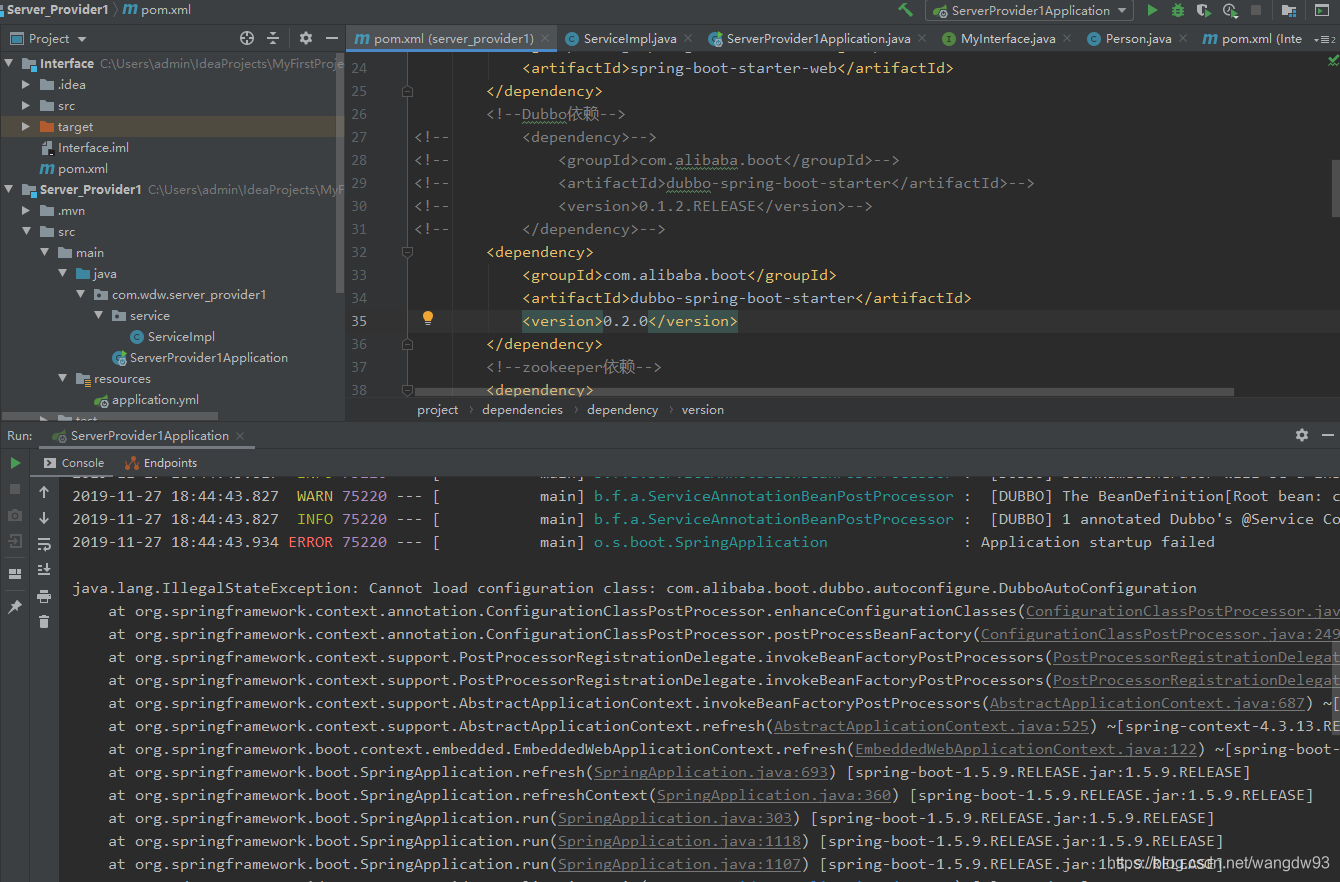Print console output icon
The image size is (1340, 882).
pos(44,596)
